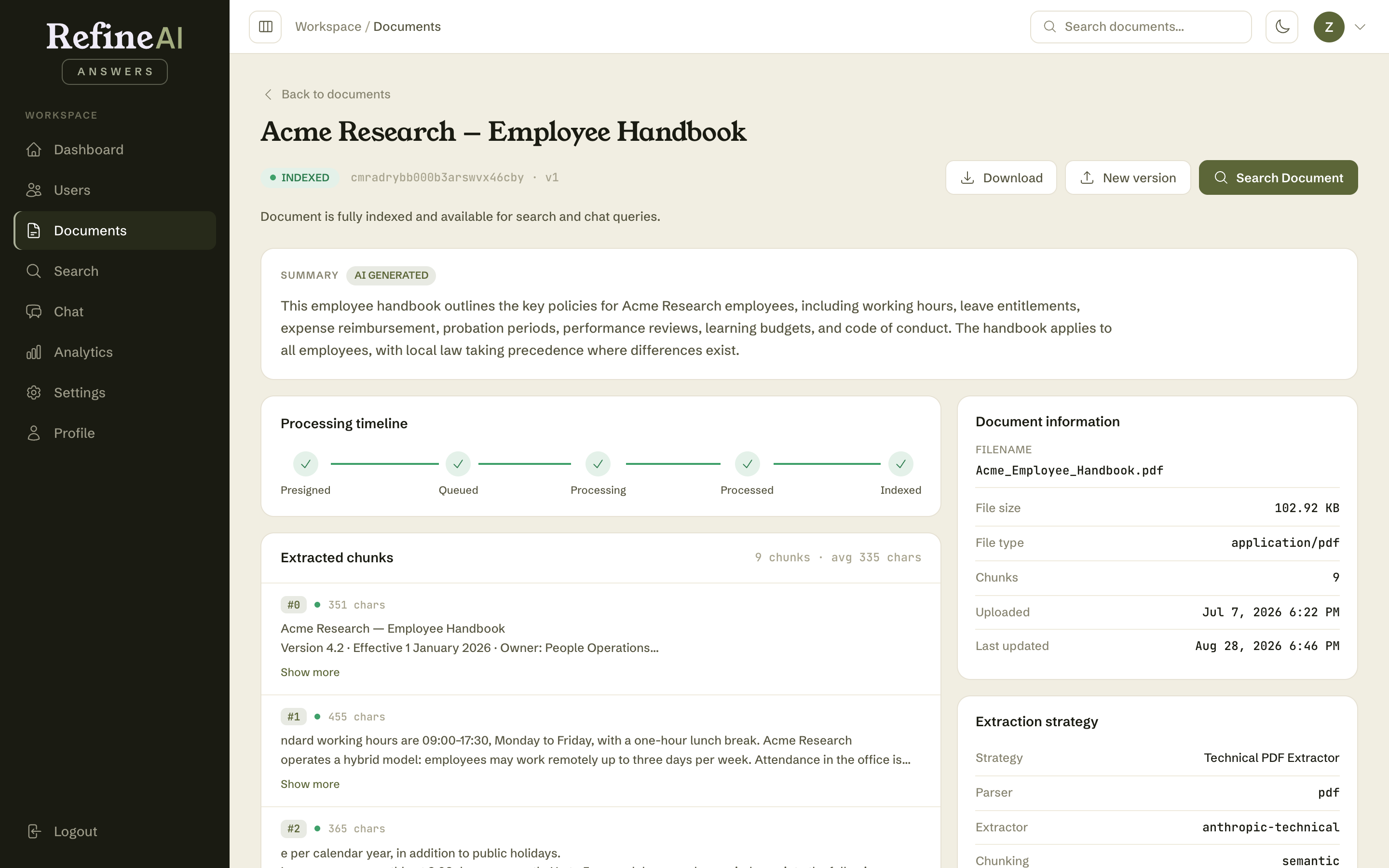Click document ID cmradrybb000b3arswvx46cby
This screenshot has height=868, width=1389.
pos(437,178)
